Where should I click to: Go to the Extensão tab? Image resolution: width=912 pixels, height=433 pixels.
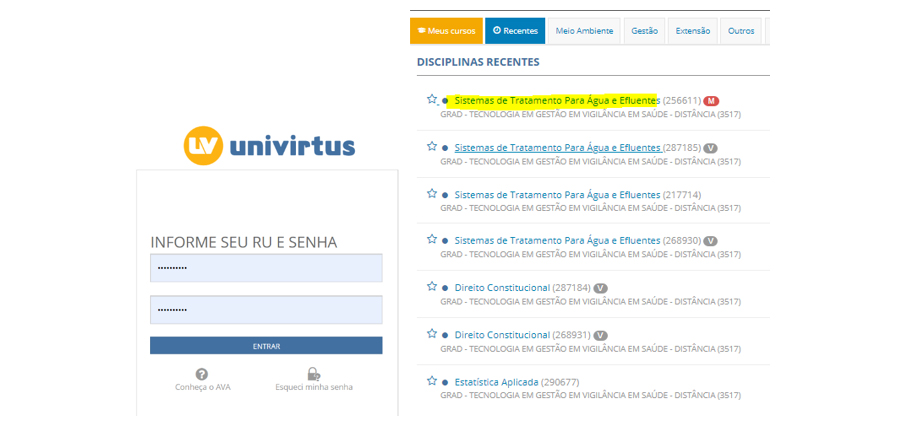pyautogui.click(x=692, y=31)
